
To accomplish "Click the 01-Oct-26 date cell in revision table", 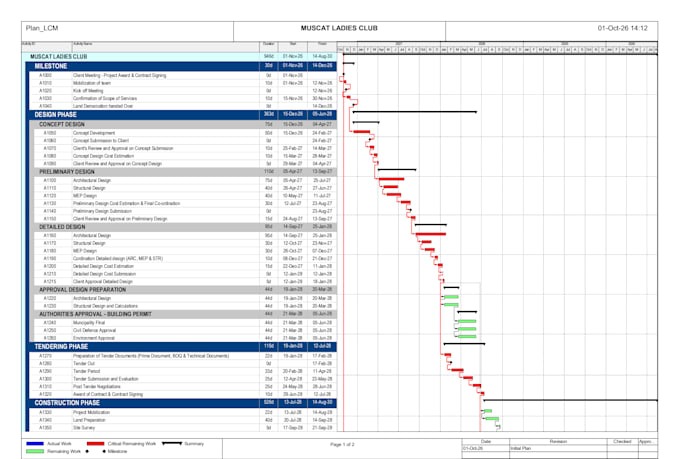I will click(x=486, y=448).
